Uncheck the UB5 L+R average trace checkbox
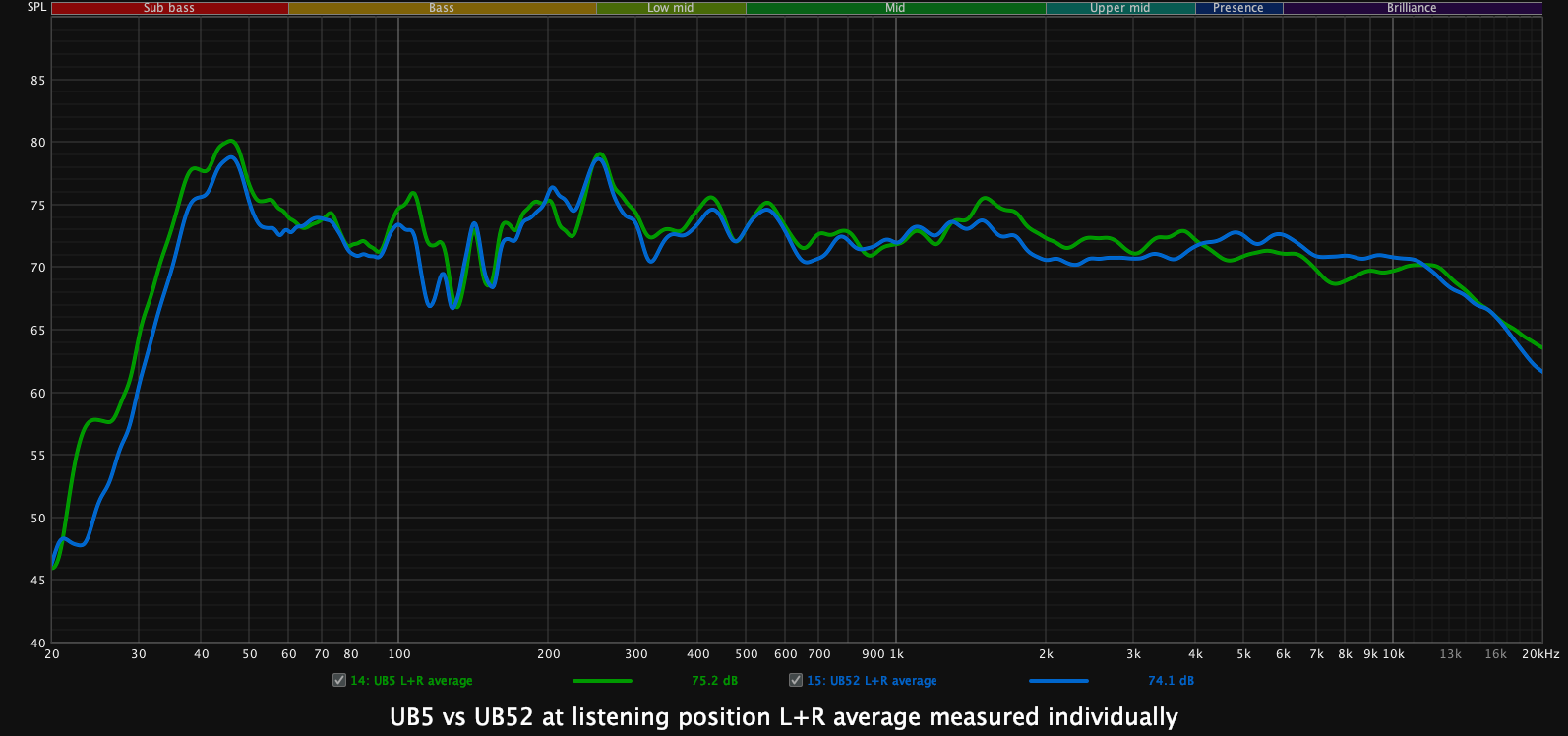 (x=339, y=680)
